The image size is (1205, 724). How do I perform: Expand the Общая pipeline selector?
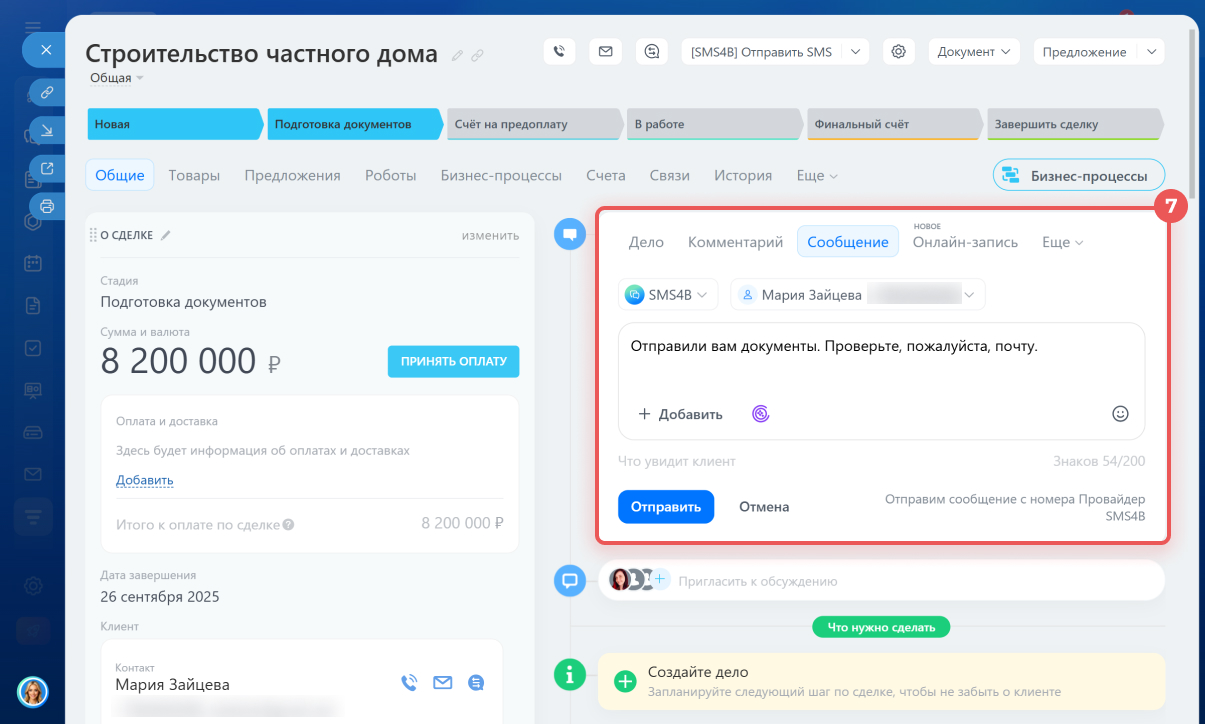pos(117,78)
